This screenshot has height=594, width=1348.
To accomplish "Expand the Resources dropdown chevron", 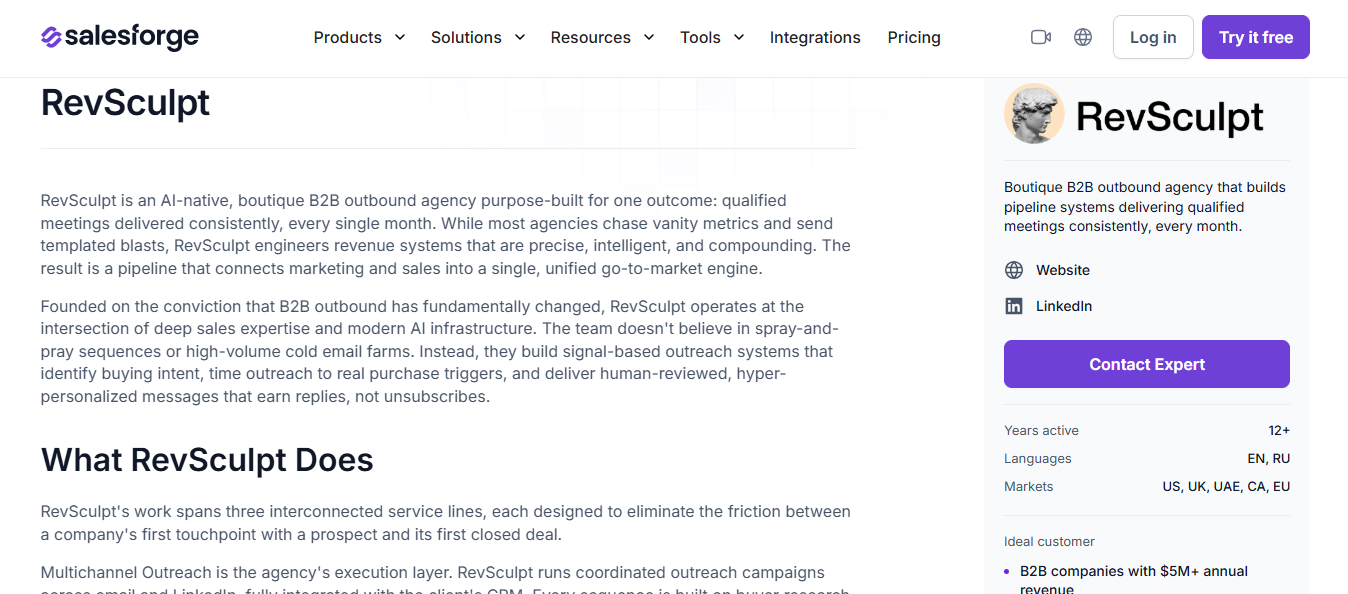I will [x=649, y=37].
